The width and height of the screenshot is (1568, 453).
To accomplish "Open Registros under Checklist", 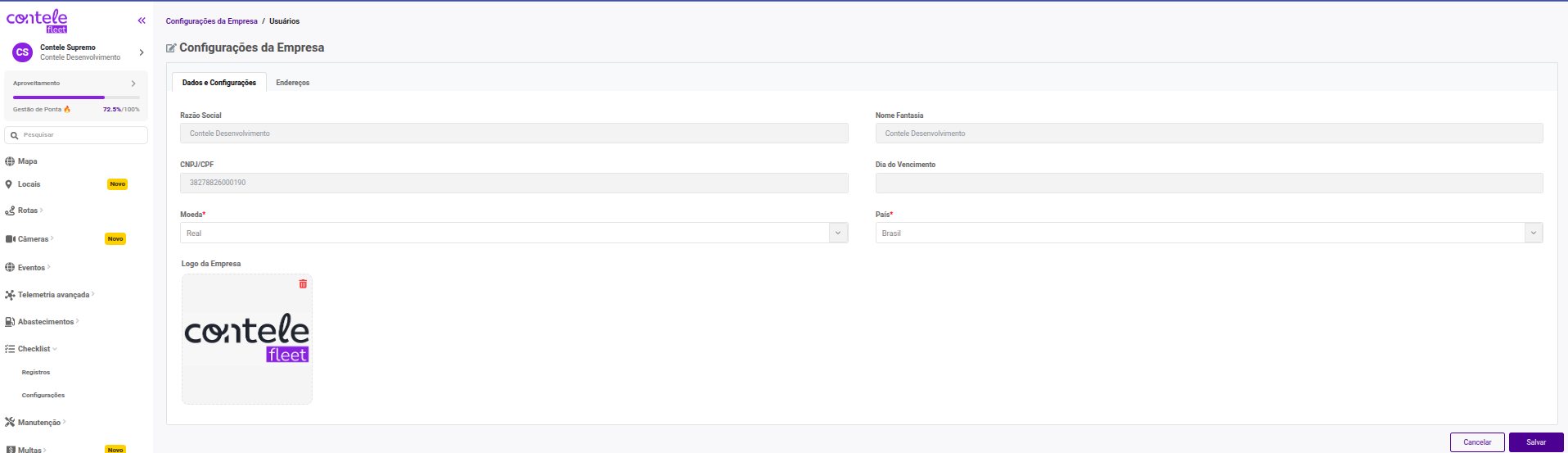I will (x=36, y=373).
